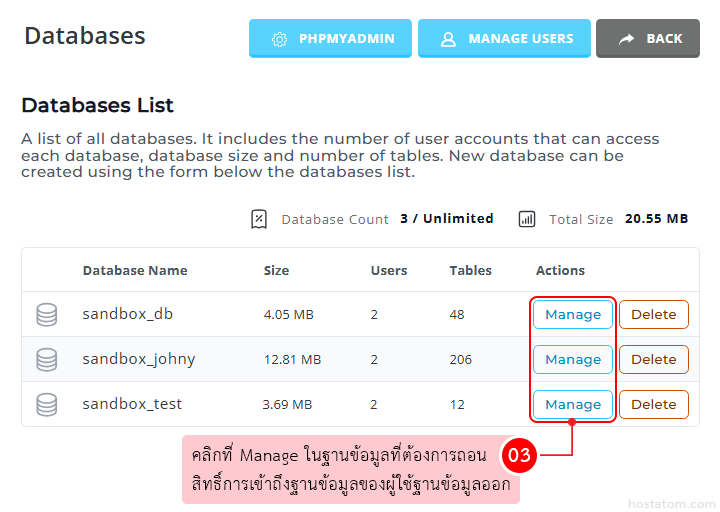The height and width of the screenshot is (512, 720).
Task: Click the Database Count icon
Action: tap(259, 219)
